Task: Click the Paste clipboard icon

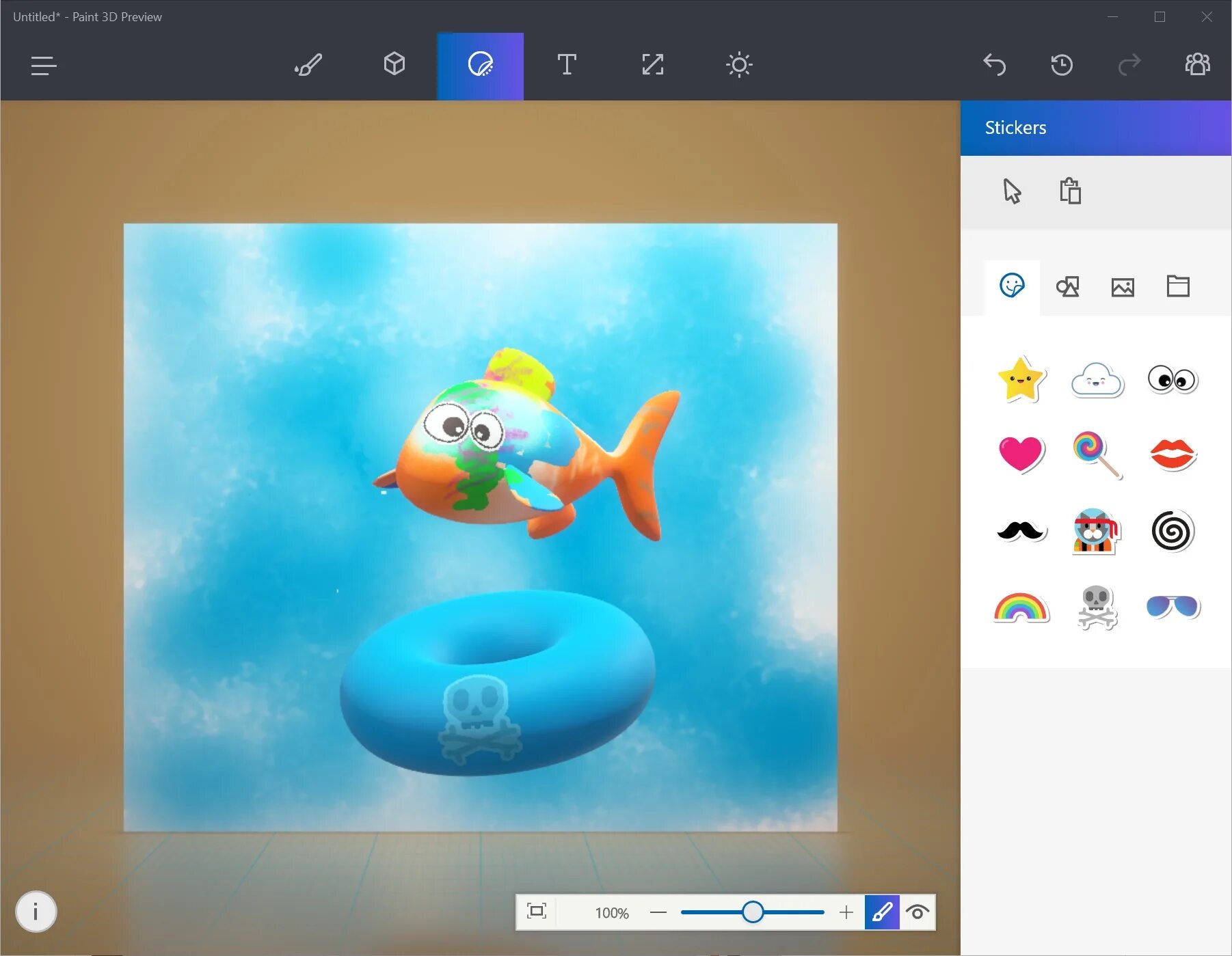Action: click(x=1070, y=191)
